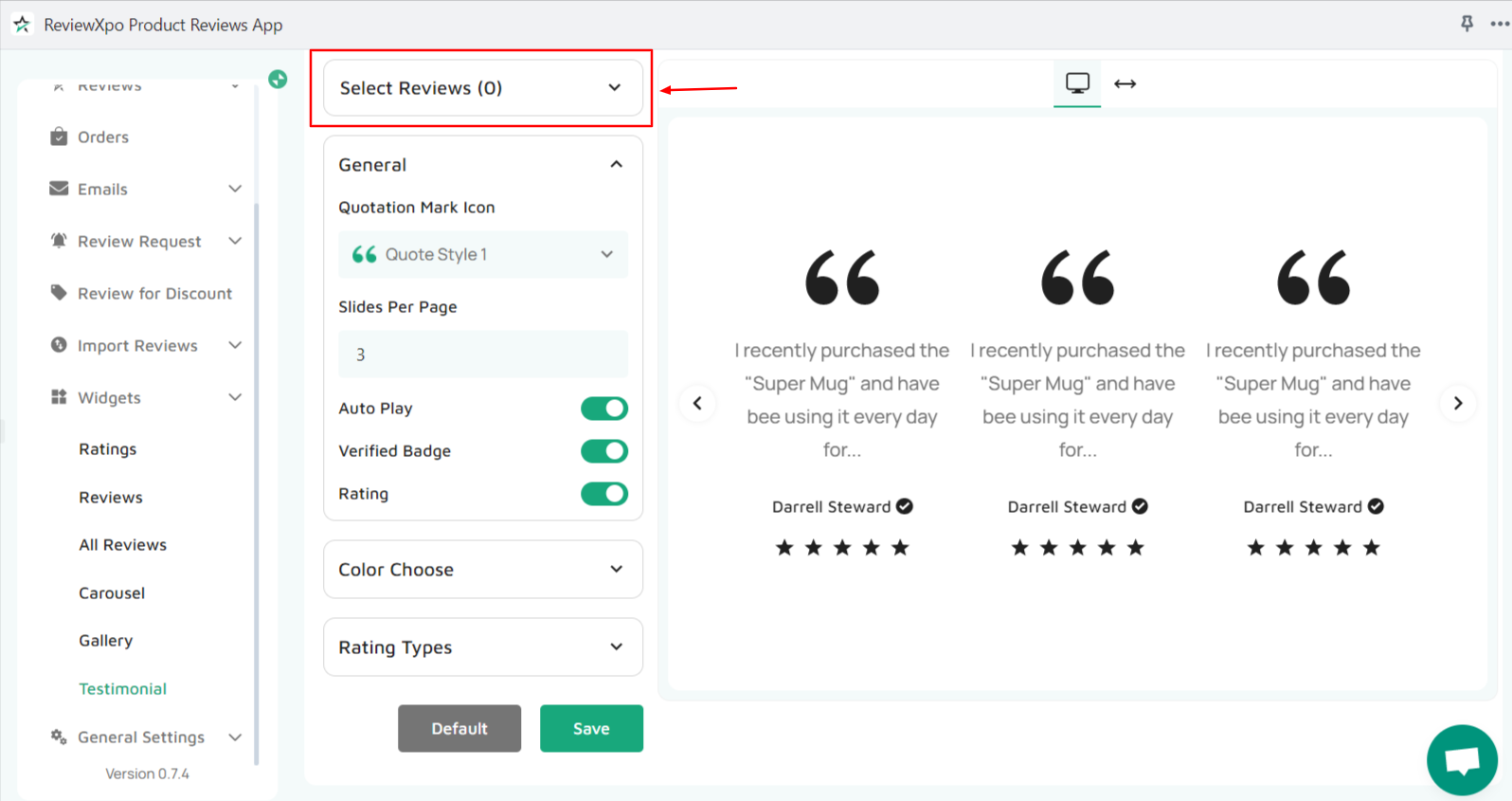Screen dimensions: 1512x801
Task: Click the ReviewXpo star logo icon
Action: click(x=22, y=25)
